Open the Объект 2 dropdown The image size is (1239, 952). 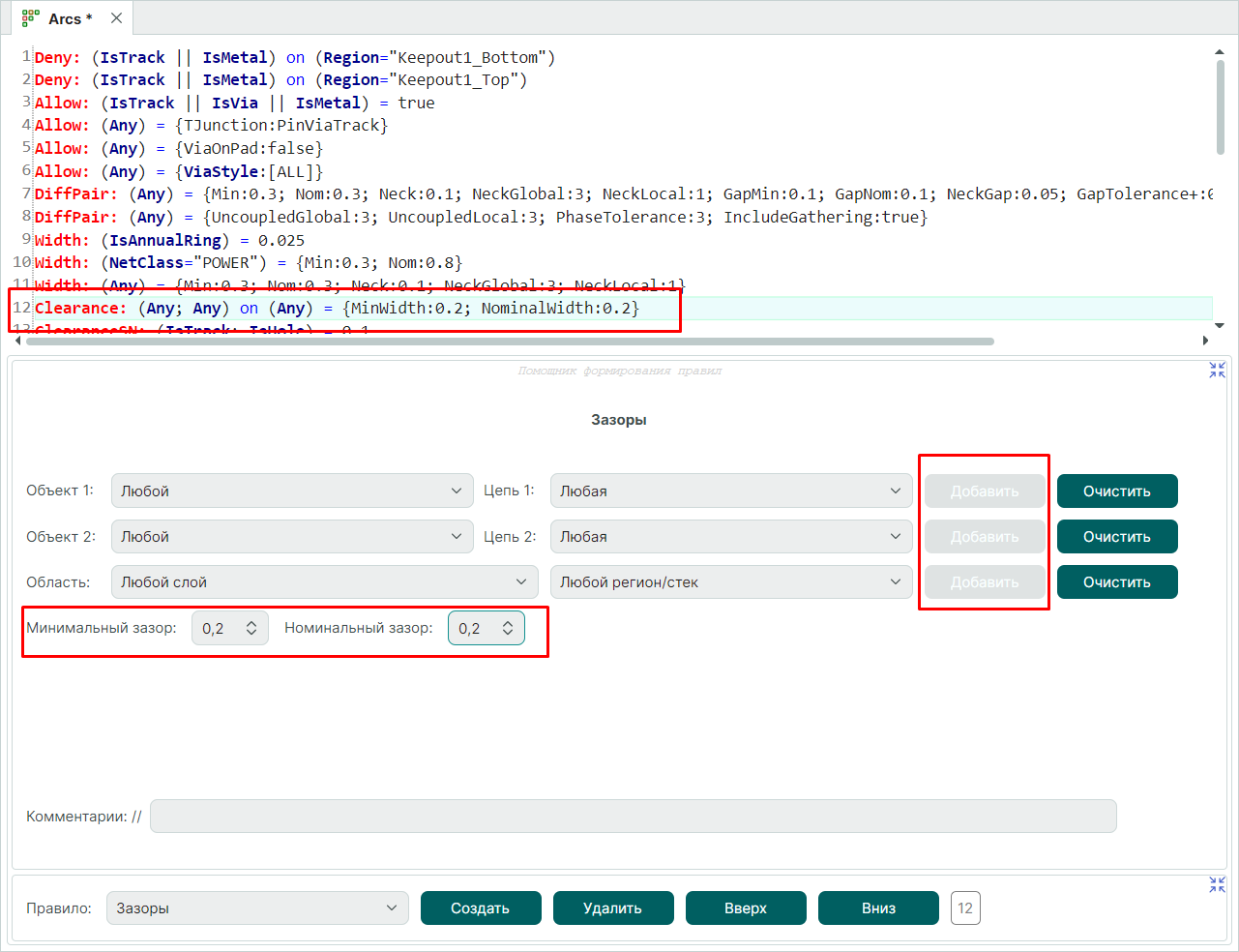click(292, 536)
